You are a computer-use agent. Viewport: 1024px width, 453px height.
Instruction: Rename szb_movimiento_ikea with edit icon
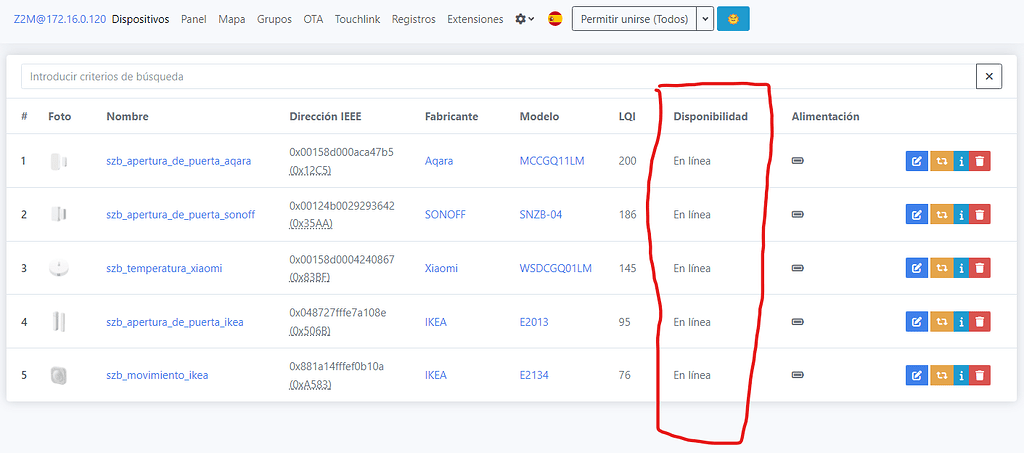tap(916, 375)
